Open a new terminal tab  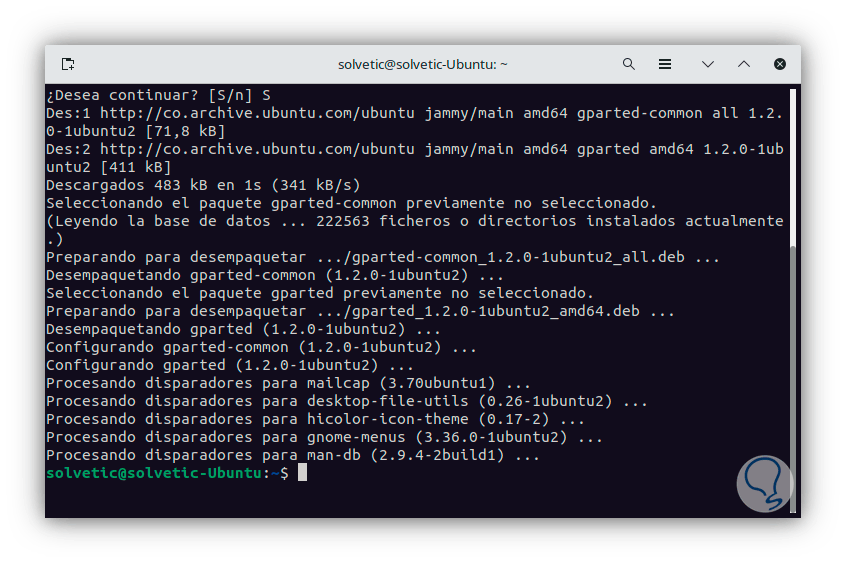[68, 64]
